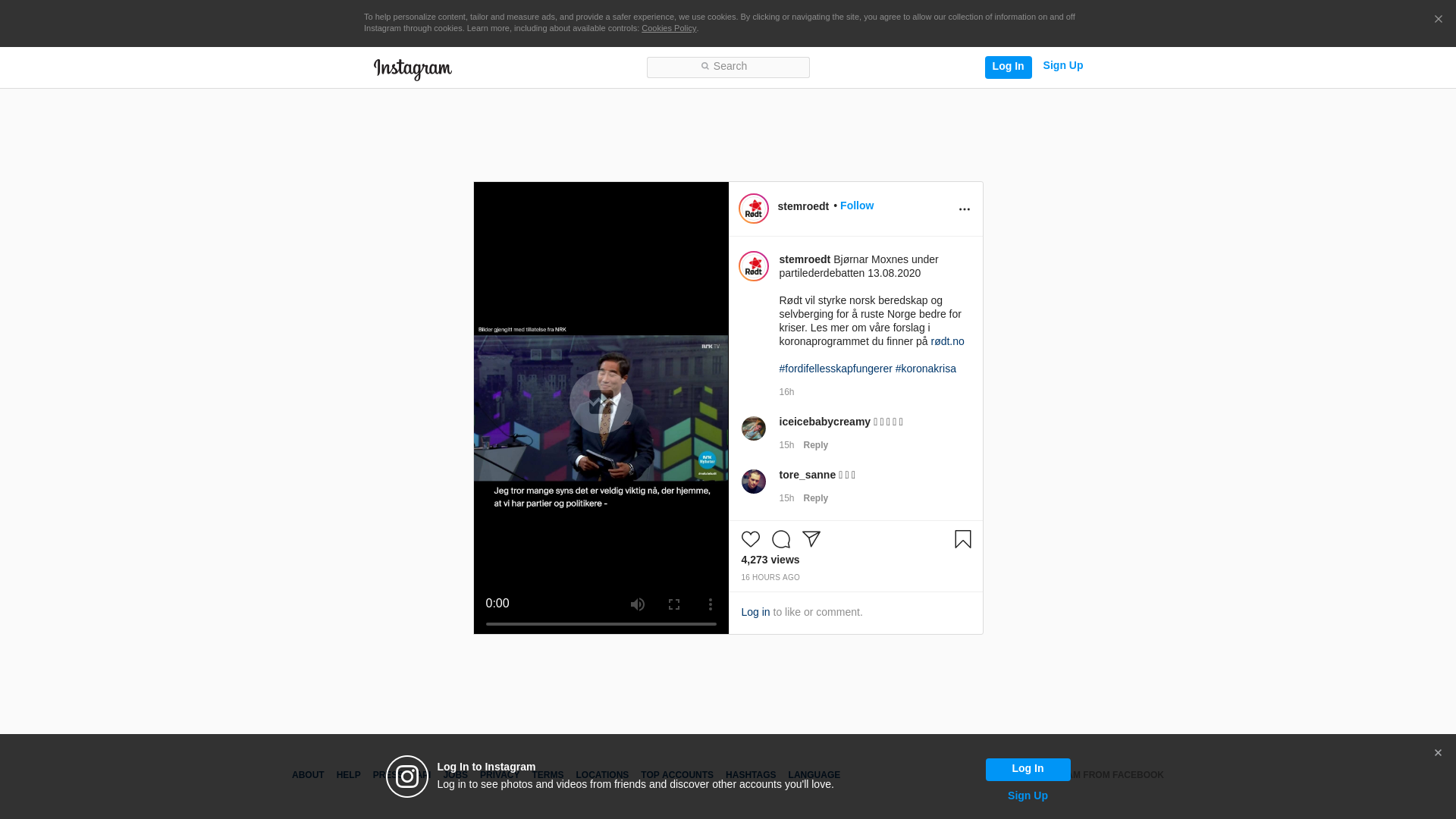This screenshot has width=1456, height=819.
Task: Like the post with heart icon
Action: 750,539
